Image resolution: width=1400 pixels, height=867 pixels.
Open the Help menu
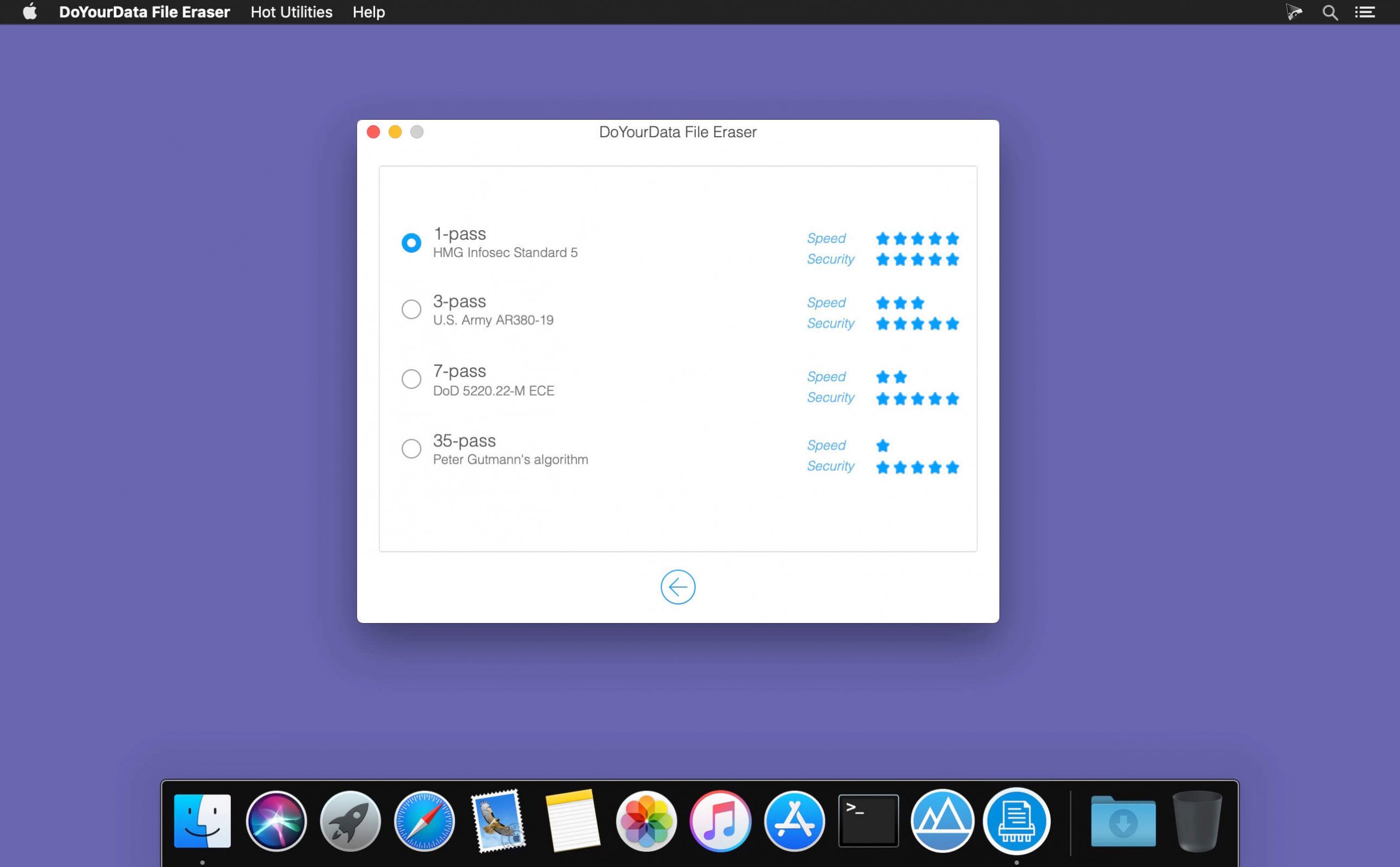[x=369, y=11]
